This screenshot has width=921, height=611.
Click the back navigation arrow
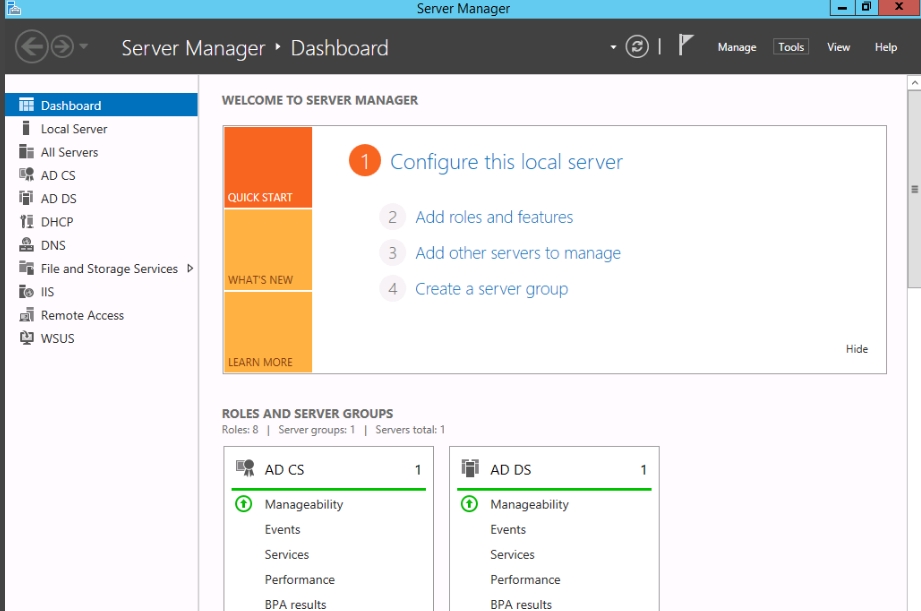(31, 46)
